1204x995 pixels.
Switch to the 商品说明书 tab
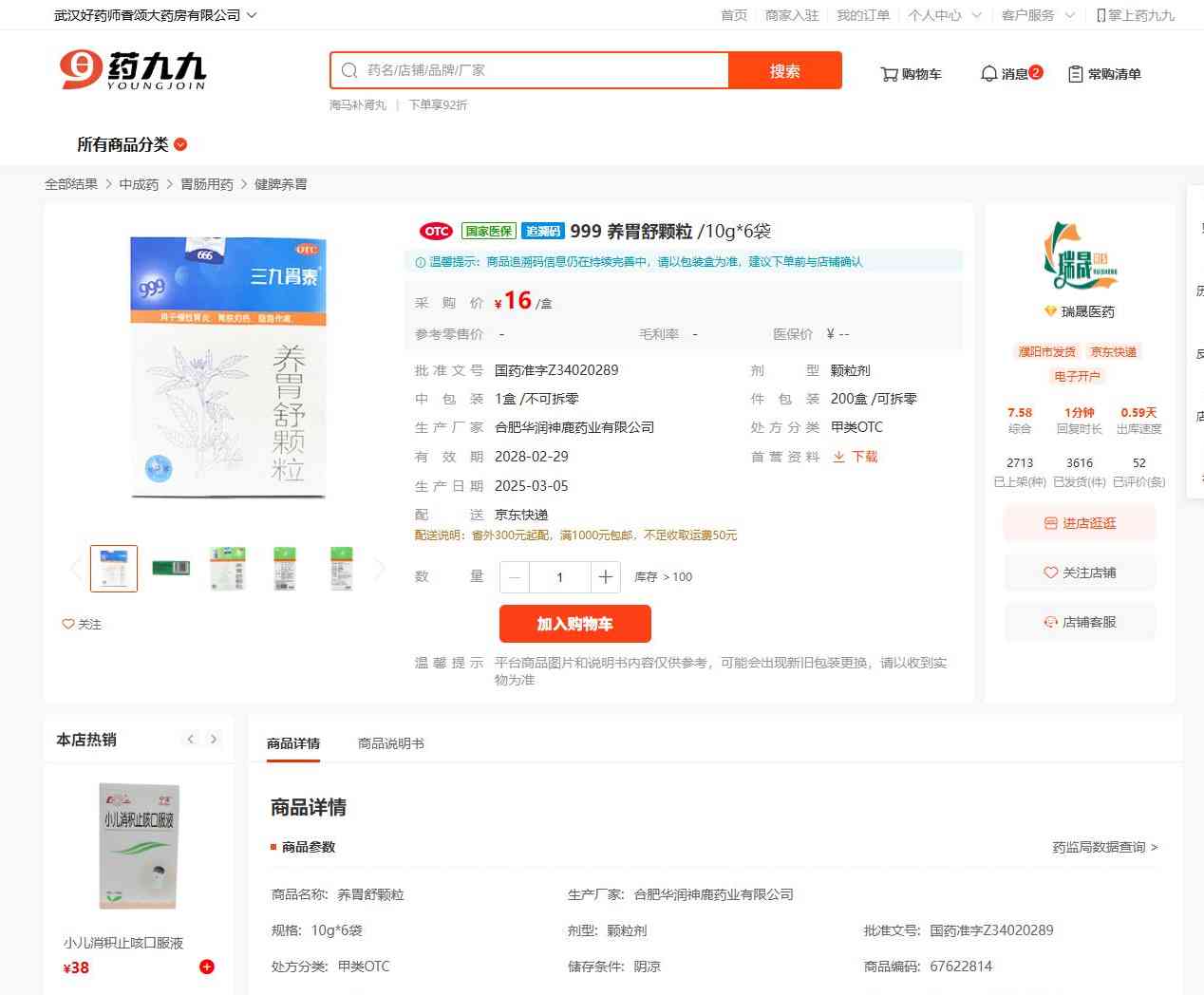(390, 743)
